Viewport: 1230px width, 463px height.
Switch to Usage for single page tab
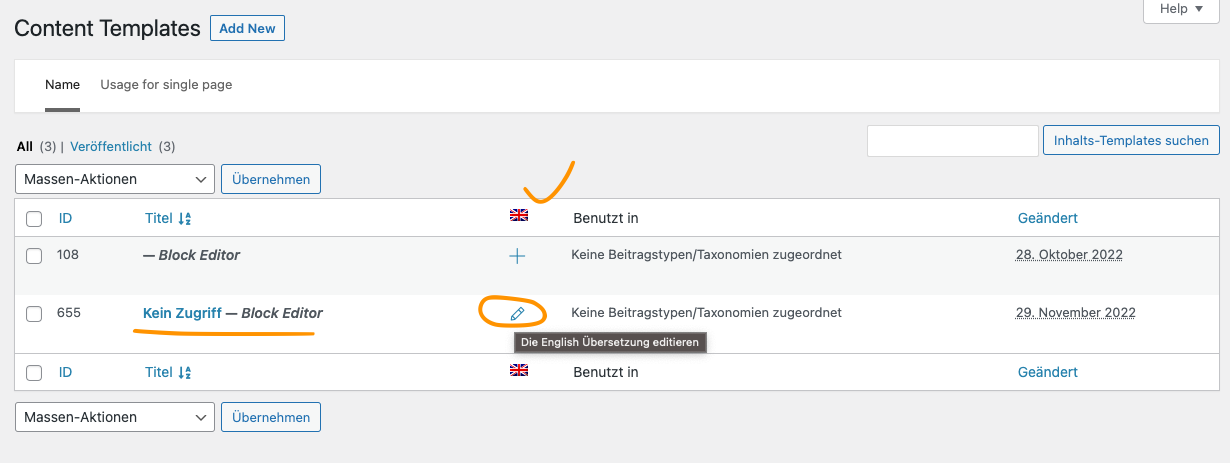166,85
